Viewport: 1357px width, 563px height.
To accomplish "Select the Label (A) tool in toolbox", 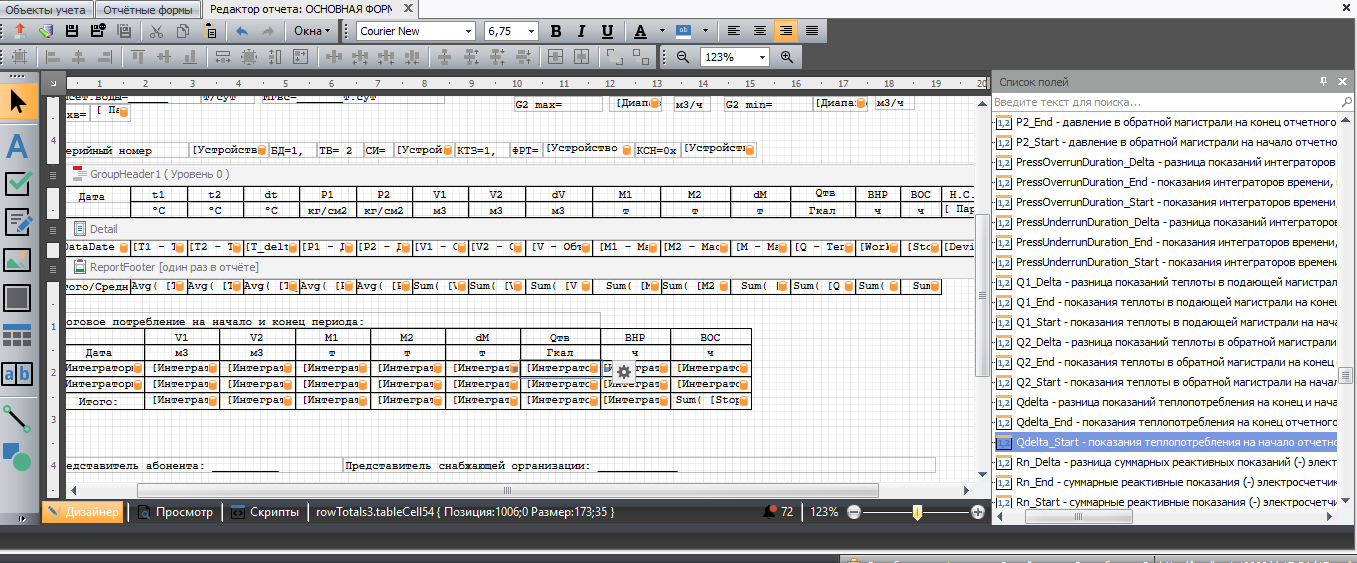I will (18, 146).
